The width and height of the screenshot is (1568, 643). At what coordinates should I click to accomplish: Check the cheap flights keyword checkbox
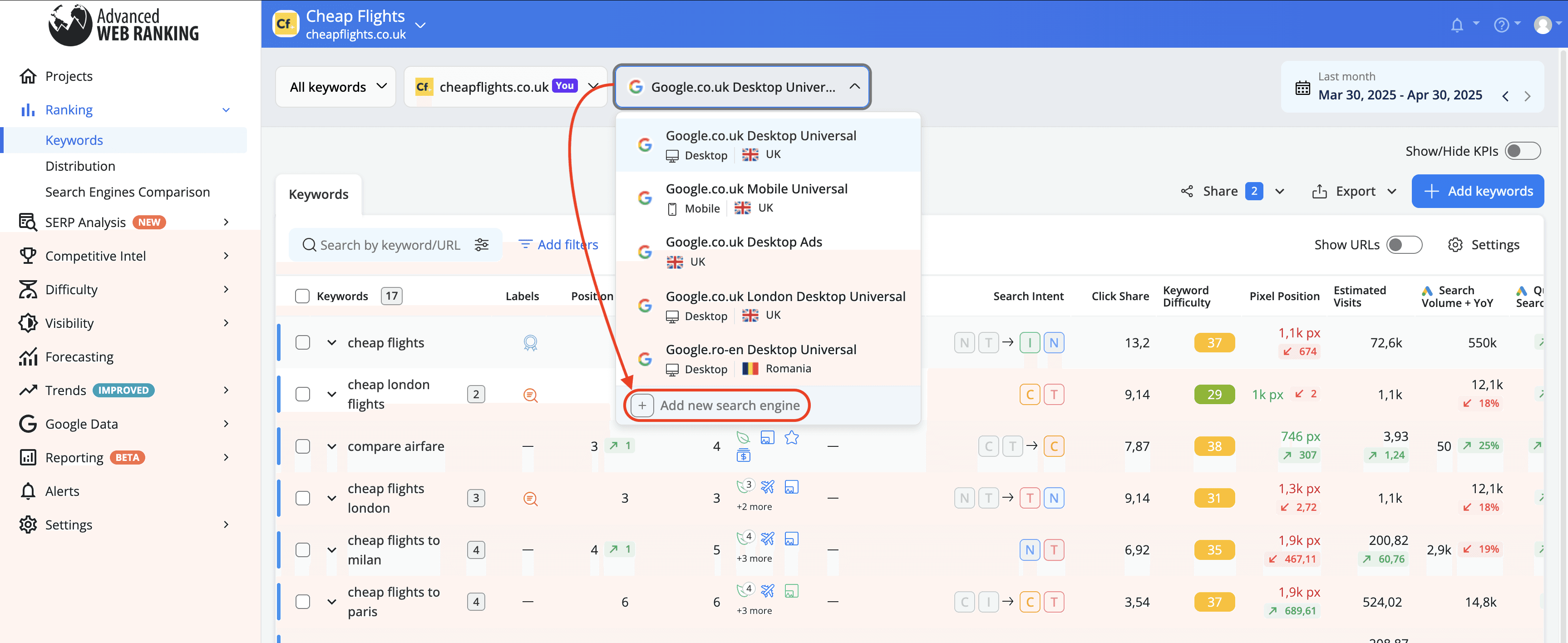(x=302, y=343)
